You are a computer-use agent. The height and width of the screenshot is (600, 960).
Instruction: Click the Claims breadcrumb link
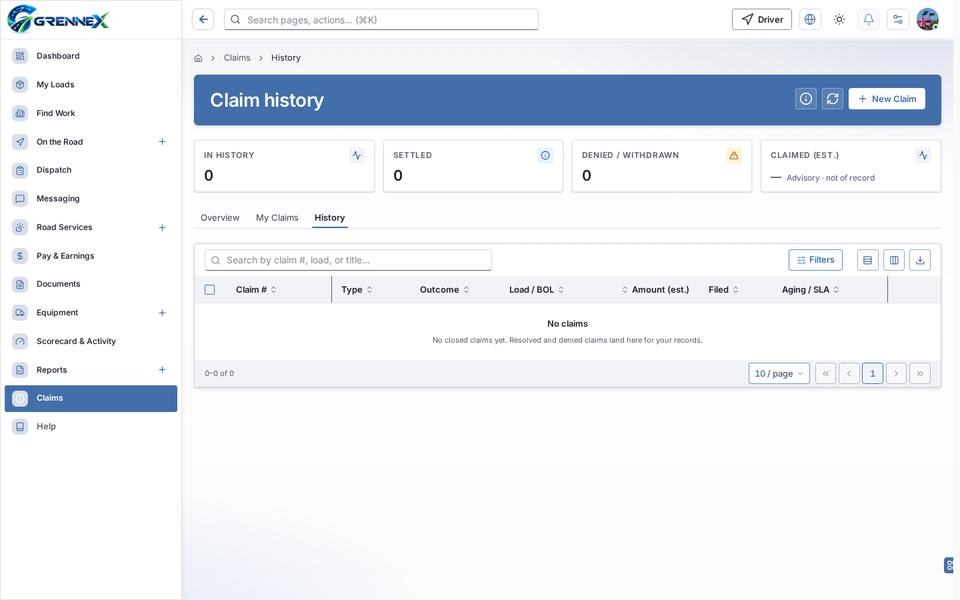point(237,58)
